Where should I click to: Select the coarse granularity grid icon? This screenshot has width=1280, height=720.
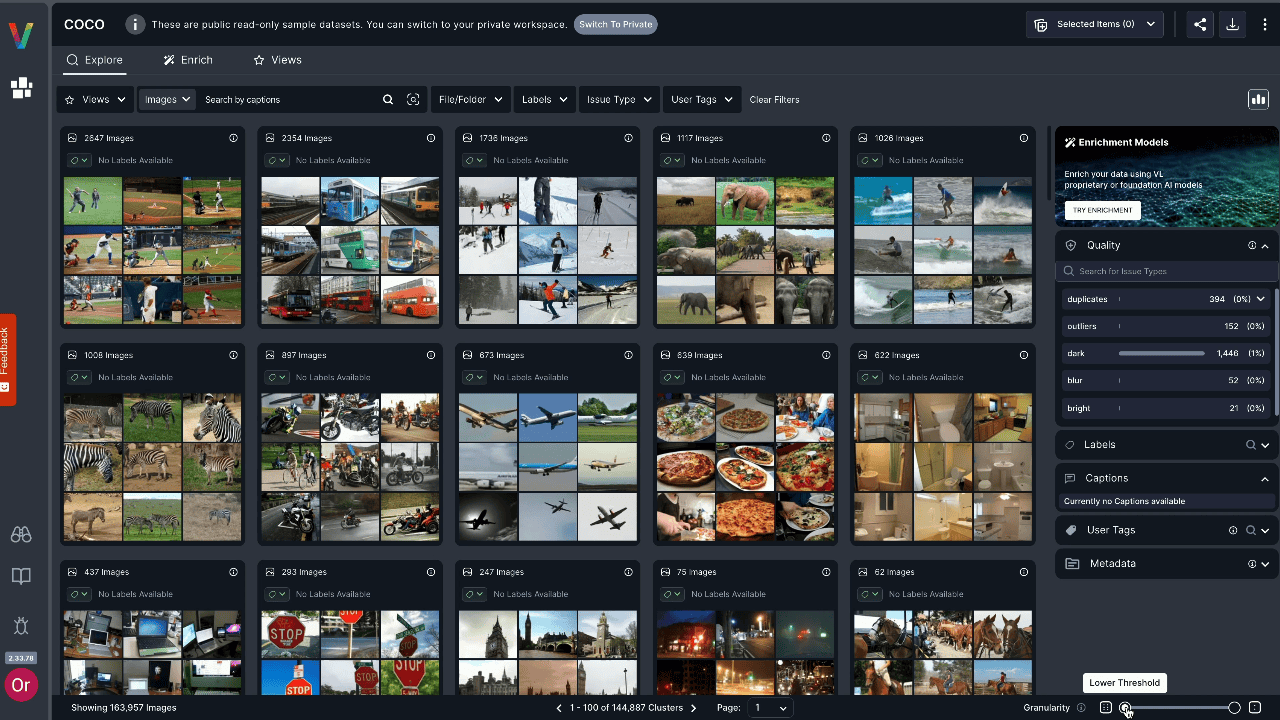point(1106,708)
